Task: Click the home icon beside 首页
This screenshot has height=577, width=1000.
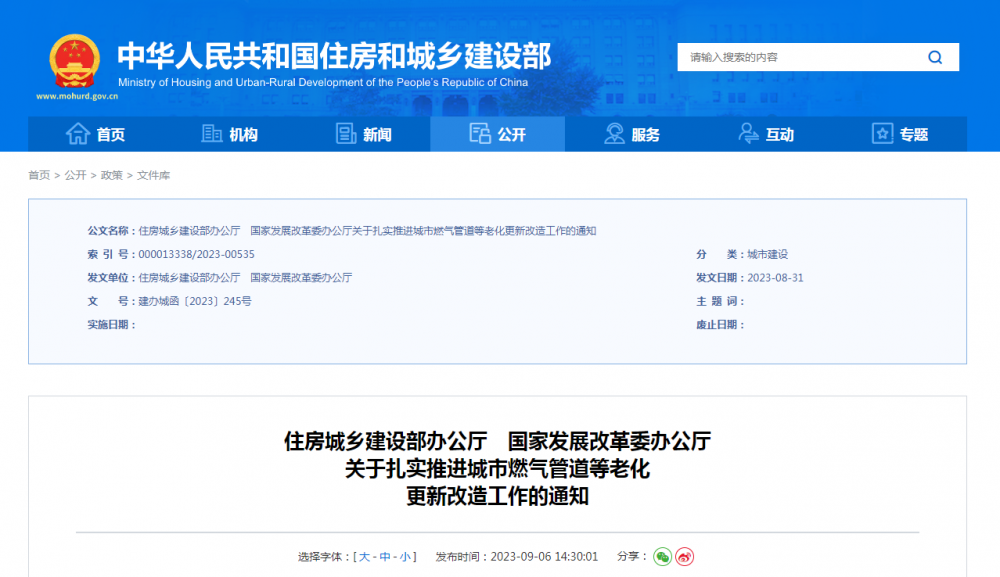Action: pyautogui.click(x=78, y=134)
